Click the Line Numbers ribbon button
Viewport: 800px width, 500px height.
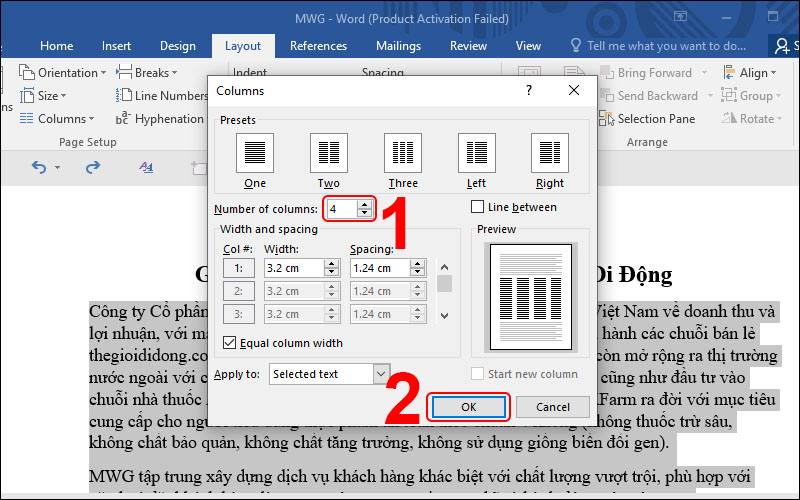162,95
